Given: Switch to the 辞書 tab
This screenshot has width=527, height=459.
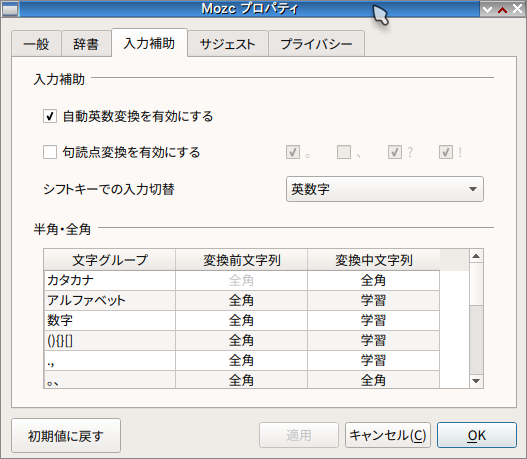Looking at the screenshot, I should (x=86, y=44).
